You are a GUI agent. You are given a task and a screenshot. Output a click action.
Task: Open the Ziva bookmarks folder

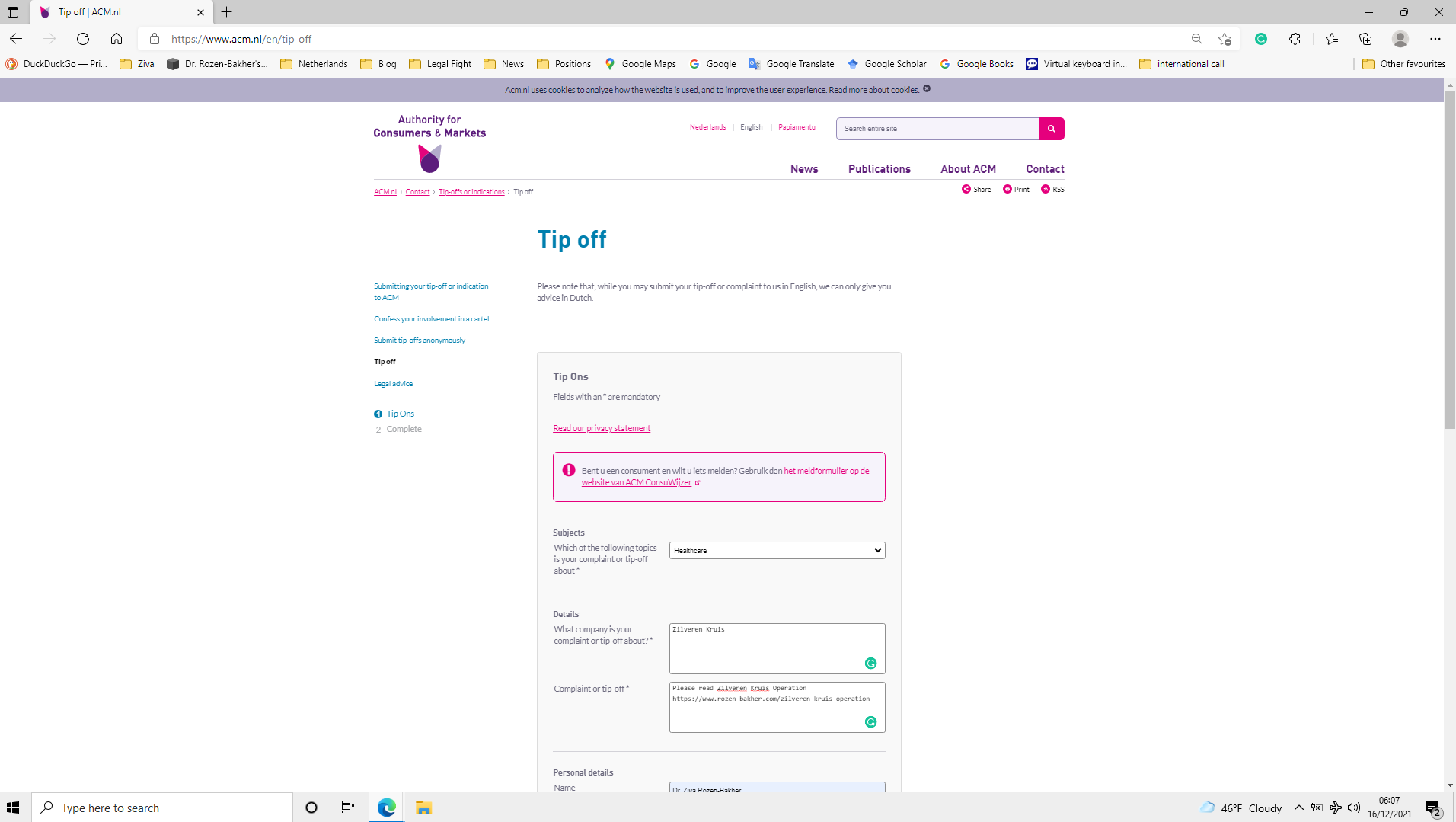[137, 64]
